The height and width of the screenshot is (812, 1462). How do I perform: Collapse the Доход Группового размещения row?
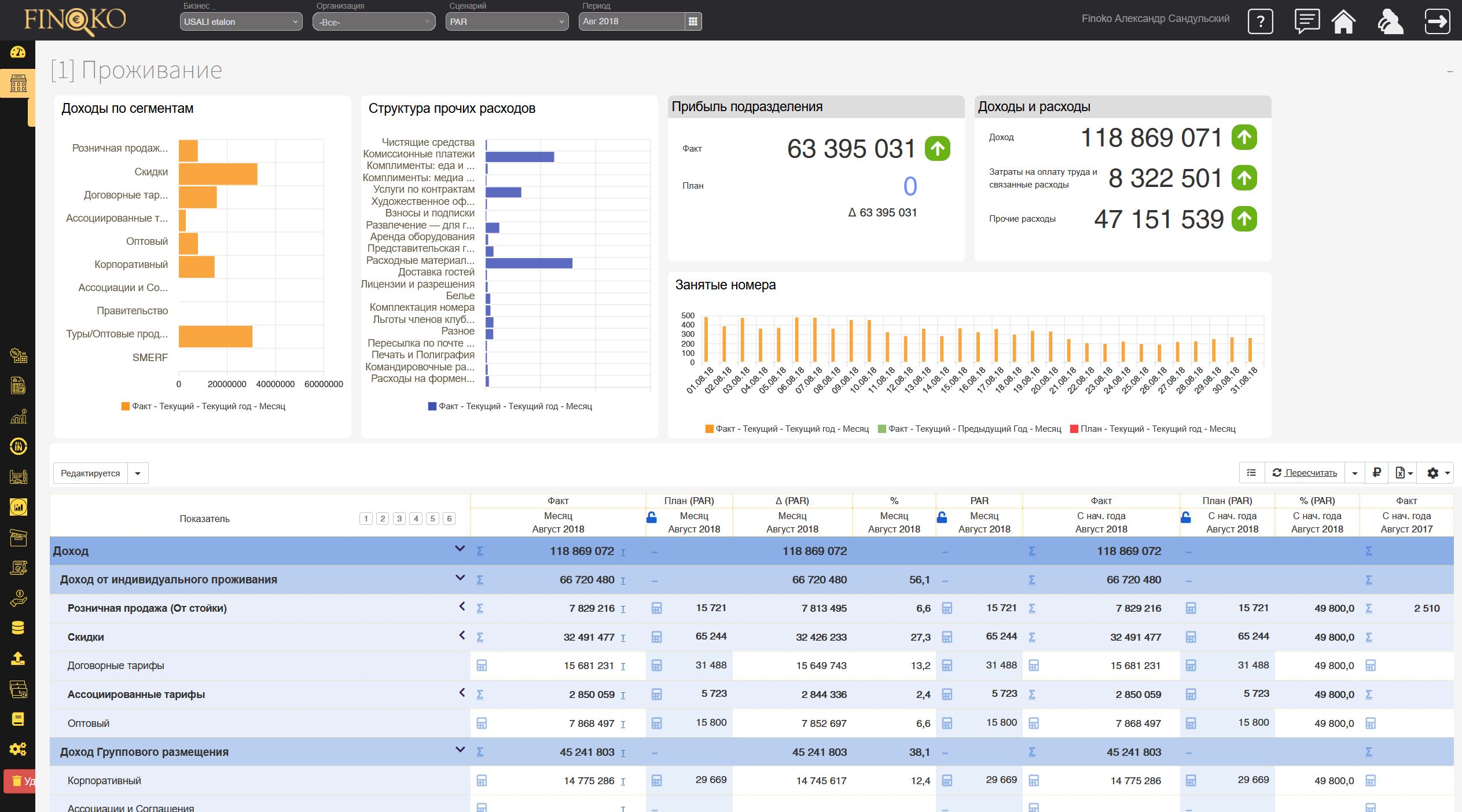pos(460,749)
